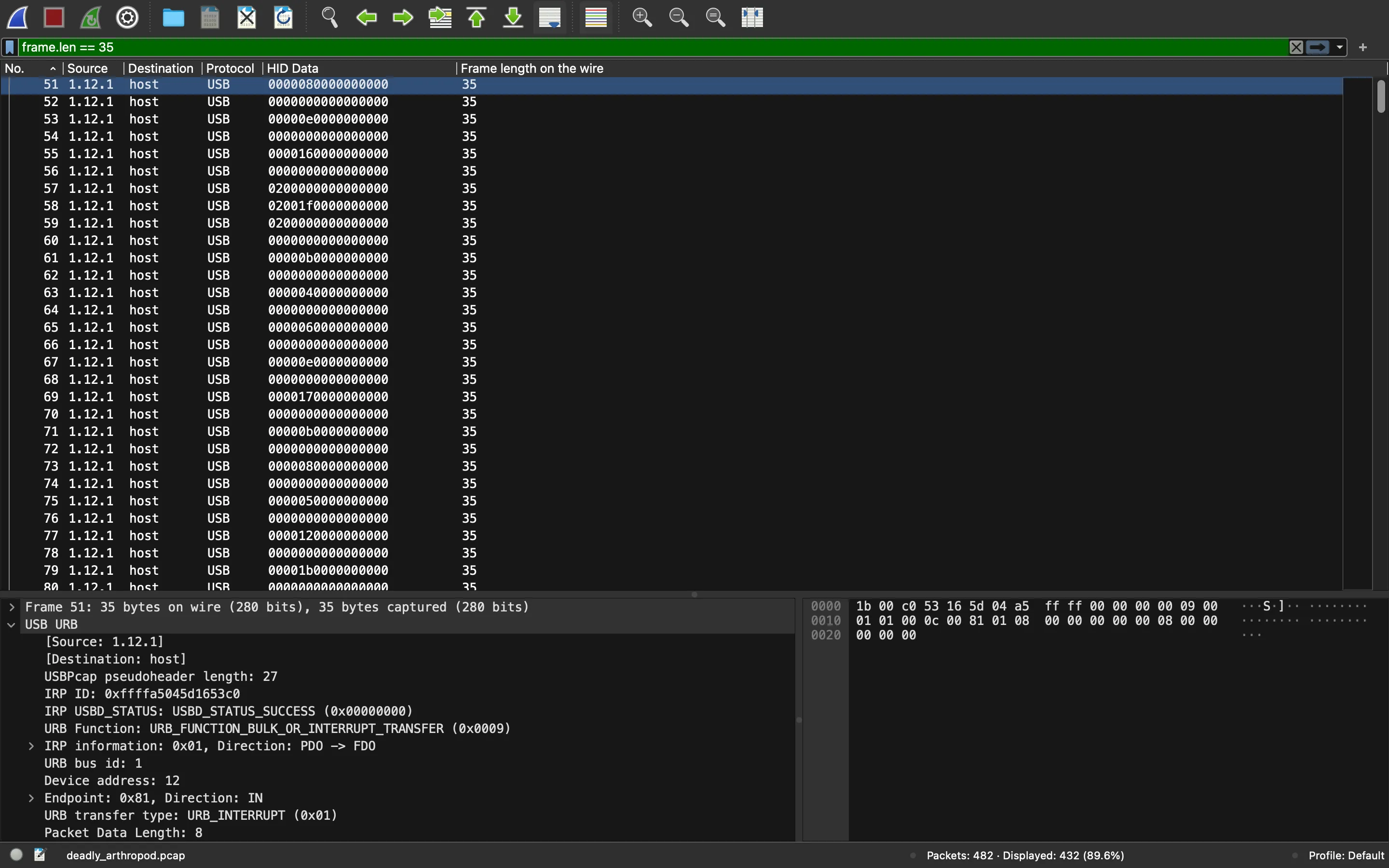The width and height of the screenshot is (1389, 868).
Task: Sort by Destination column header
Action: [163, 68]
